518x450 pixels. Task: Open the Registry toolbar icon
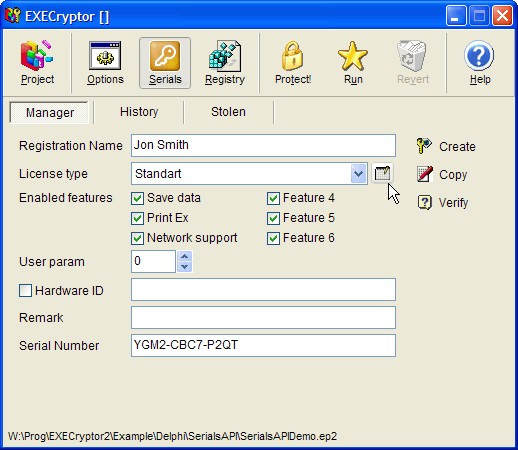tap(225, 56)
